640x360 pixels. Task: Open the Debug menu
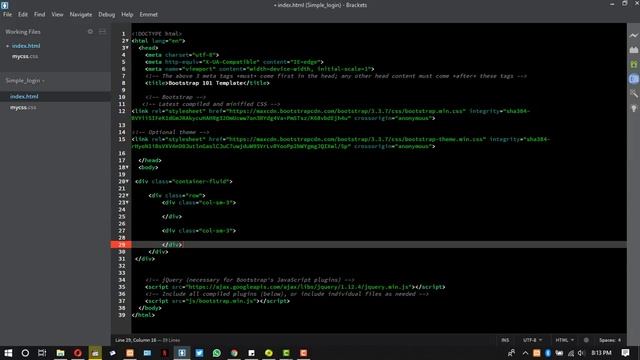click(107, 14)
